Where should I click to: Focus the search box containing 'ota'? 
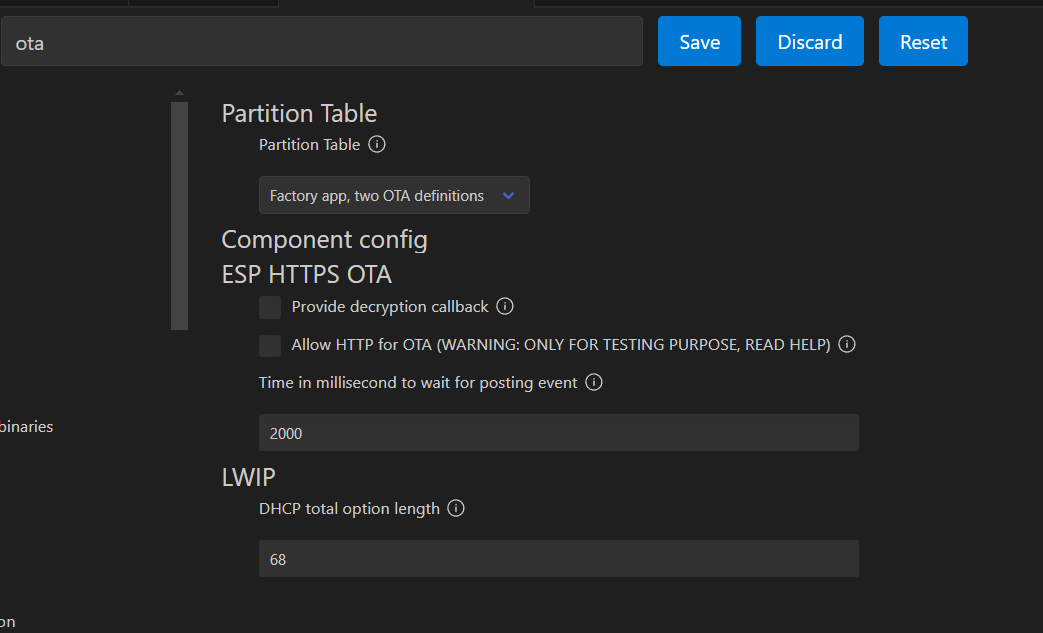point(320,43)
